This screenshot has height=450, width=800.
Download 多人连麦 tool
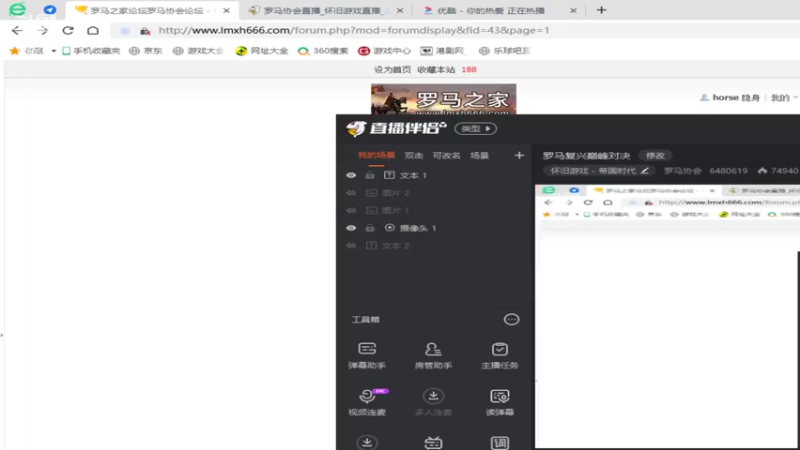[x=433, y=402]
